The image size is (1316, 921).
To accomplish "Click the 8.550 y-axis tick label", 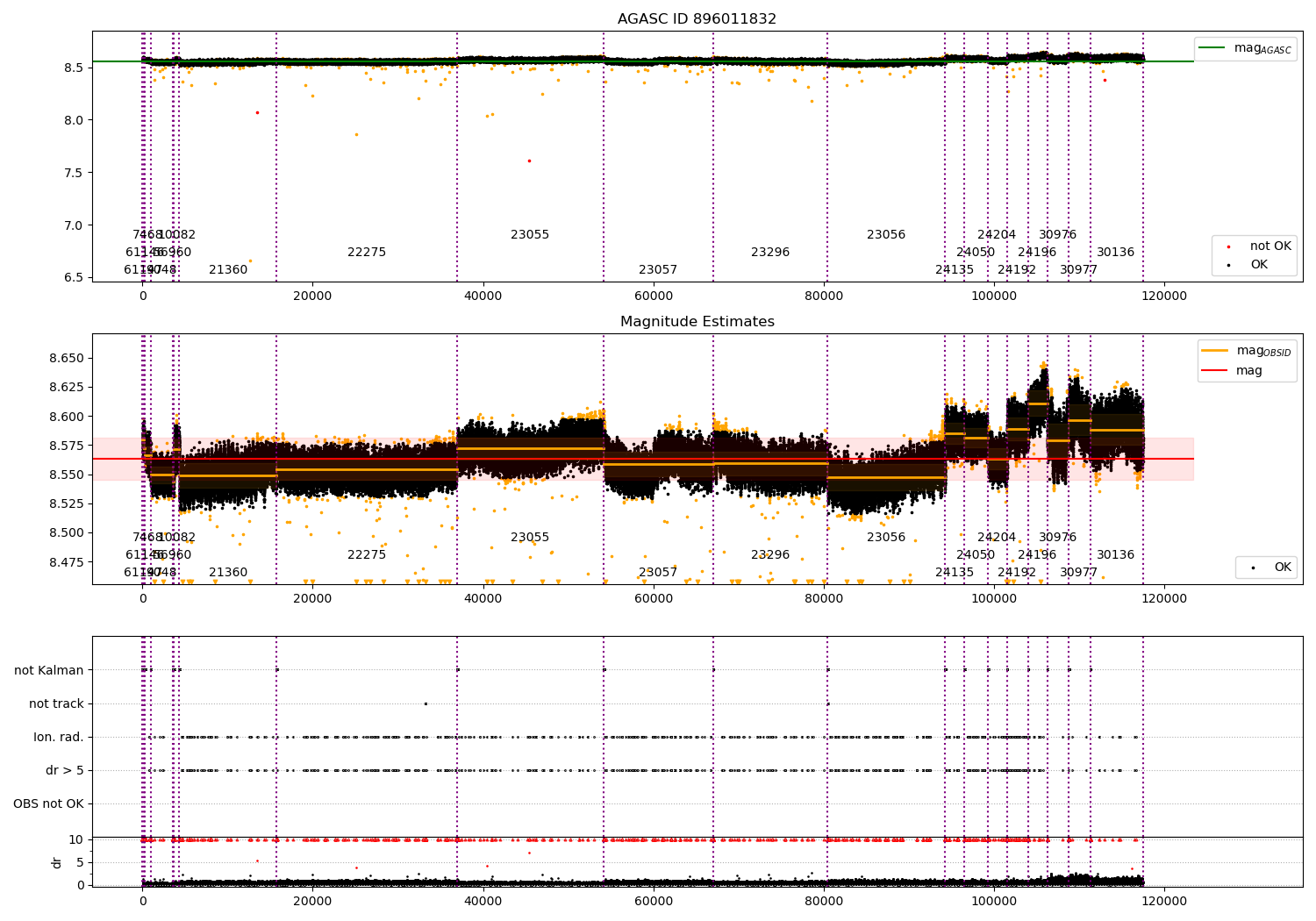I will 68,475.
